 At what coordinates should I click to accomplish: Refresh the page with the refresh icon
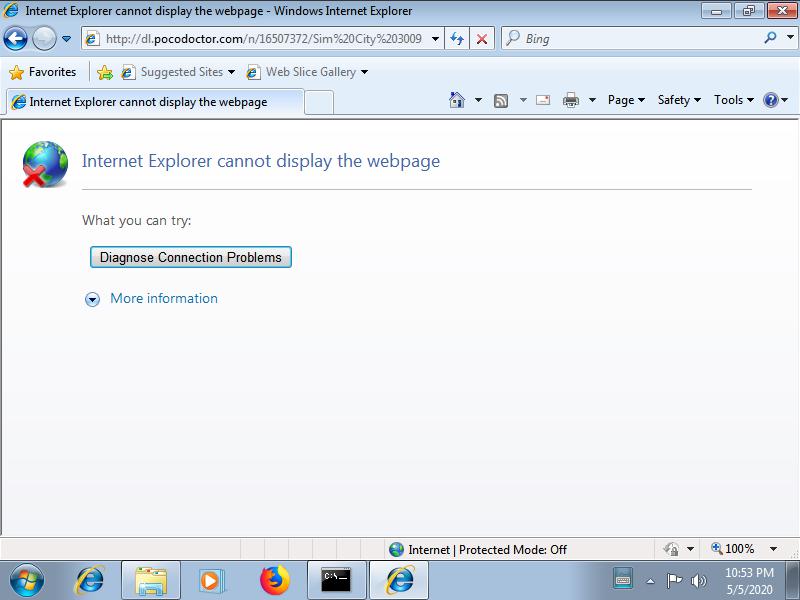point(457,39)
